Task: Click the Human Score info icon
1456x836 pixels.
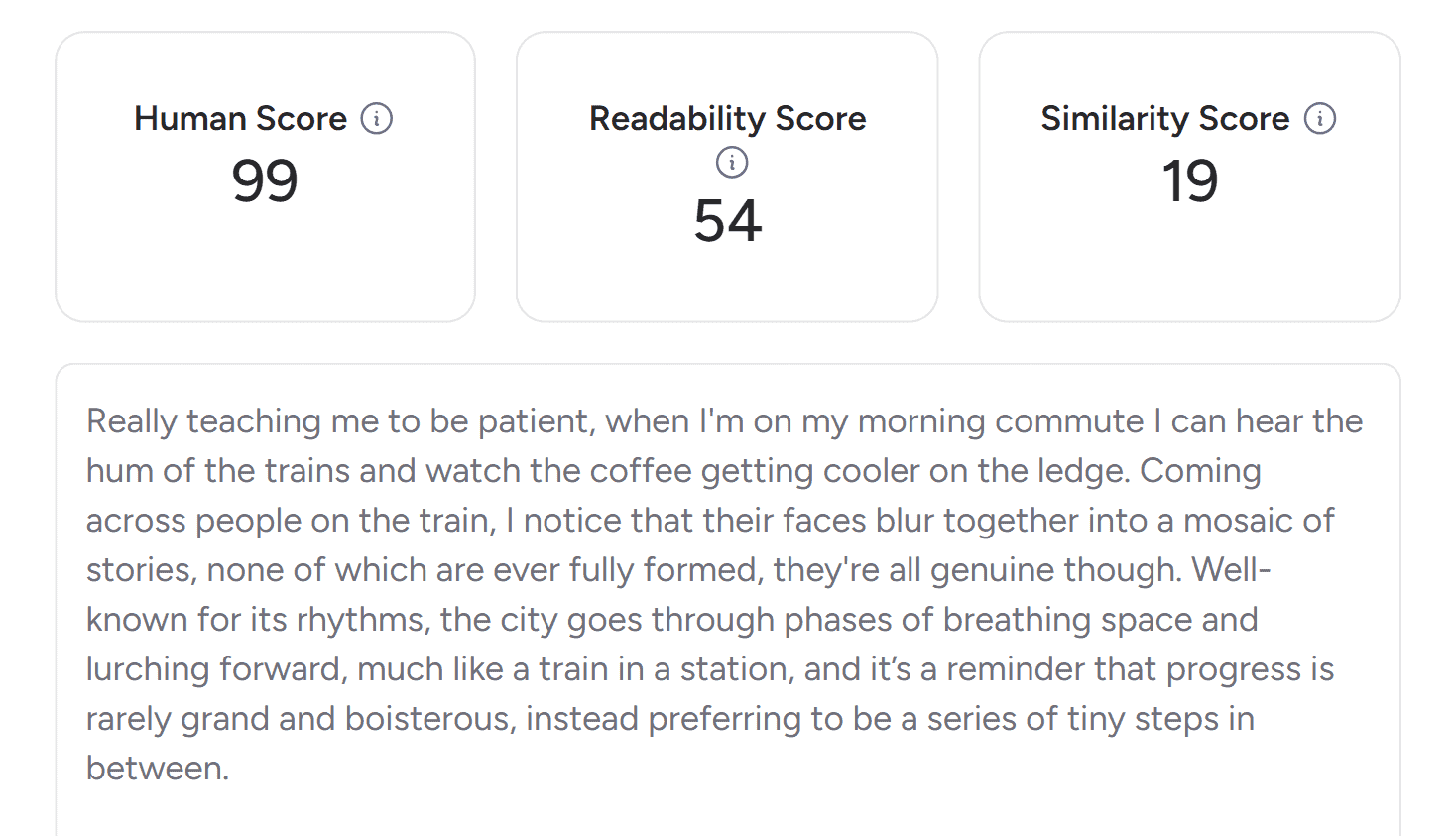Action: coord(377,119)
